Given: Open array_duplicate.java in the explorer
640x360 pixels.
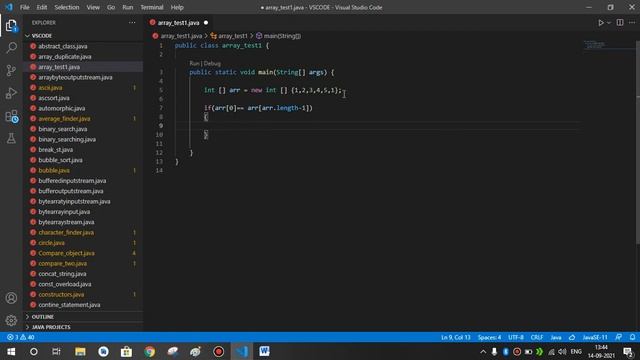Looking at the screenshot, I should [65, 57].
